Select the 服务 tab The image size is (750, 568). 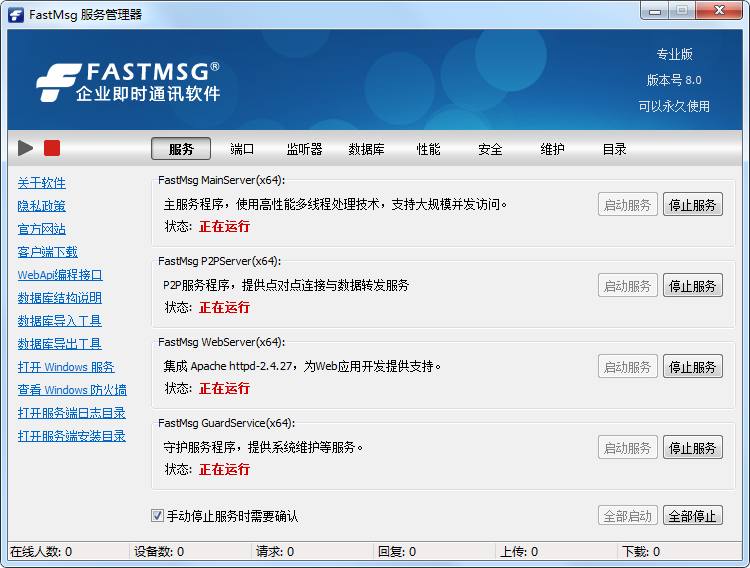pos(181,149)
